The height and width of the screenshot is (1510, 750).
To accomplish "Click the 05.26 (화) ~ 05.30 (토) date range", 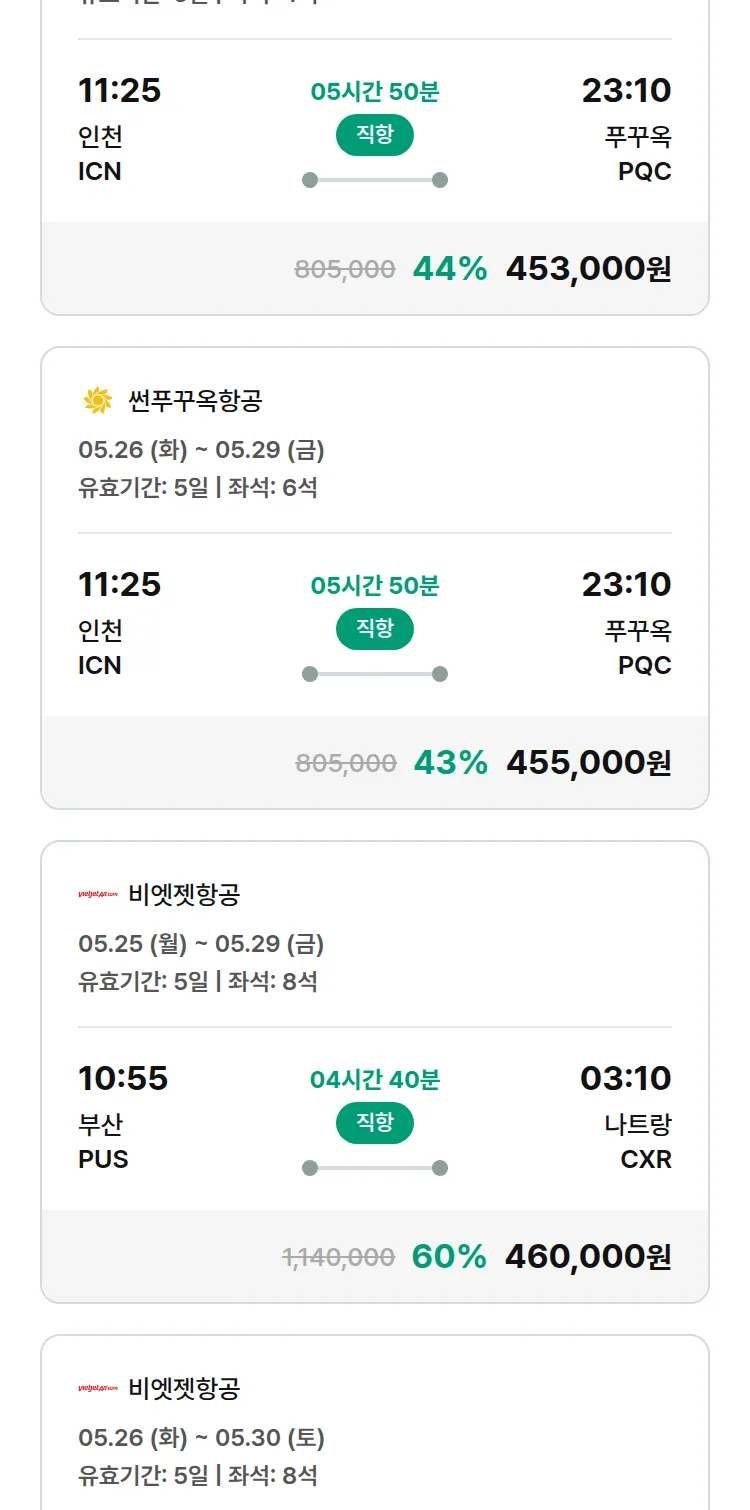I will tap(201, 1438).
